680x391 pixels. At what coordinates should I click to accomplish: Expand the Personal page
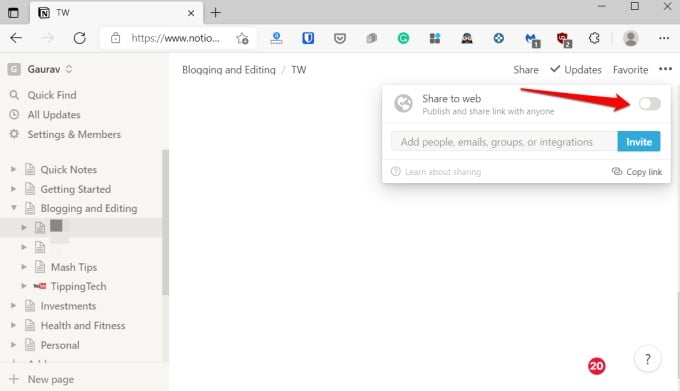click(13, 345)
